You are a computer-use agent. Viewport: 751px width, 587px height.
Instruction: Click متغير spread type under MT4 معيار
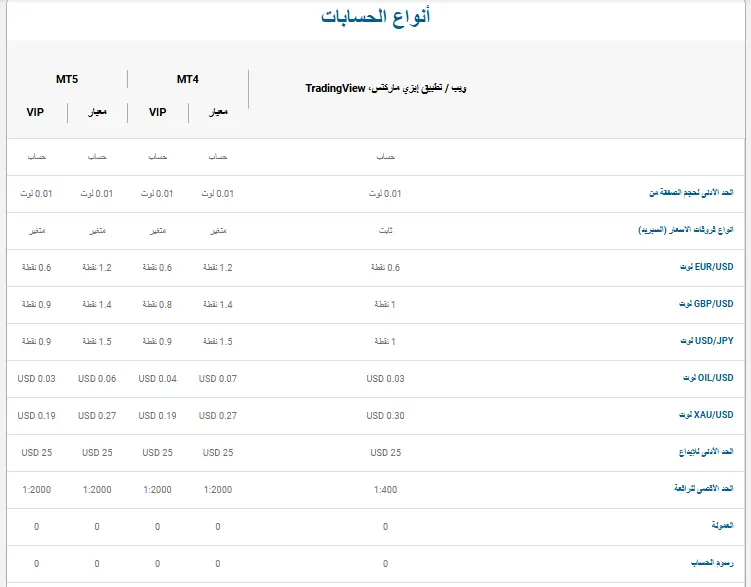point(218,231)
